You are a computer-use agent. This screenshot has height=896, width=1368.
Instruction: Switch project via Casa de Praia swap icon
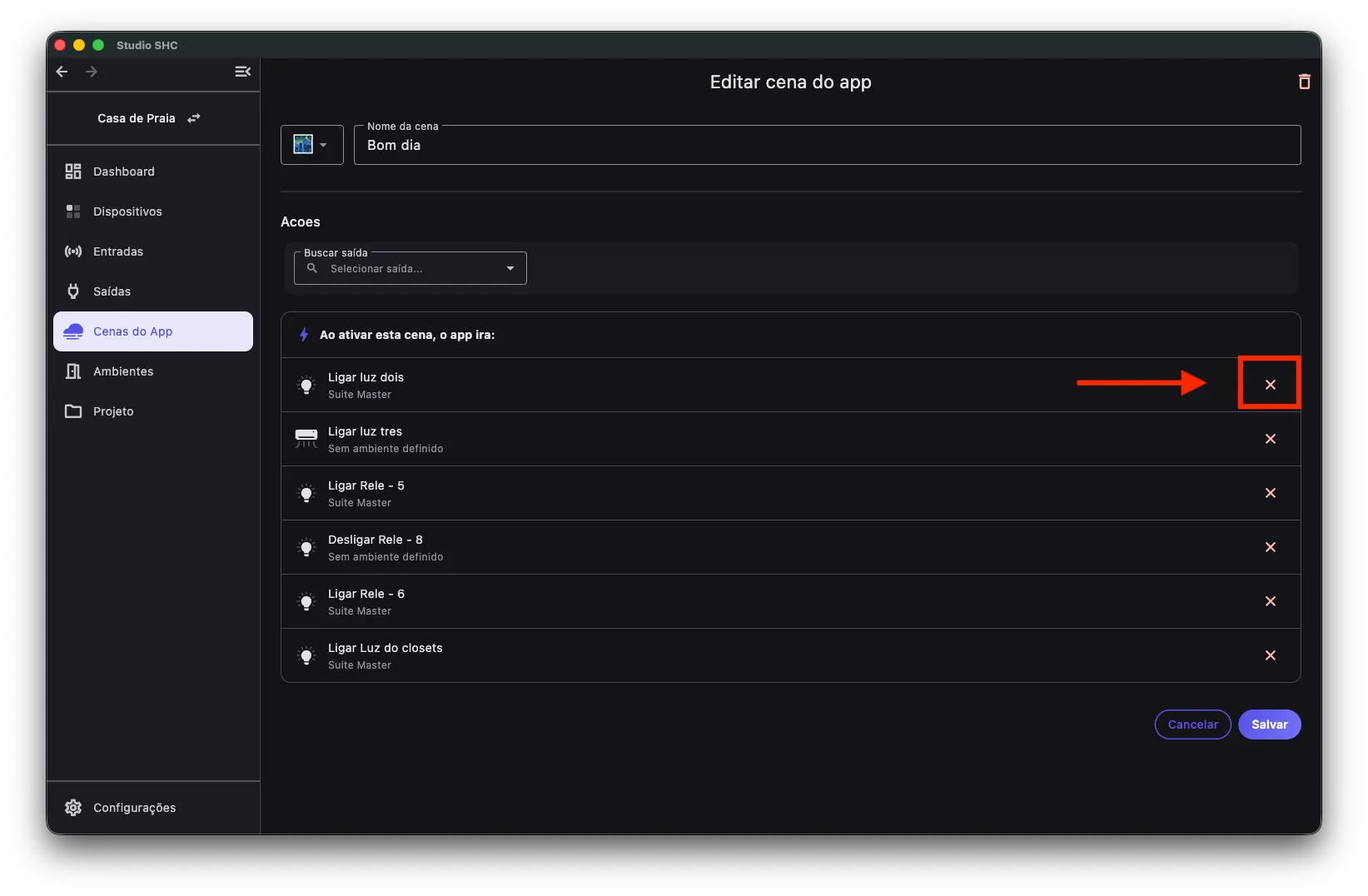click(x=194, y=118)
